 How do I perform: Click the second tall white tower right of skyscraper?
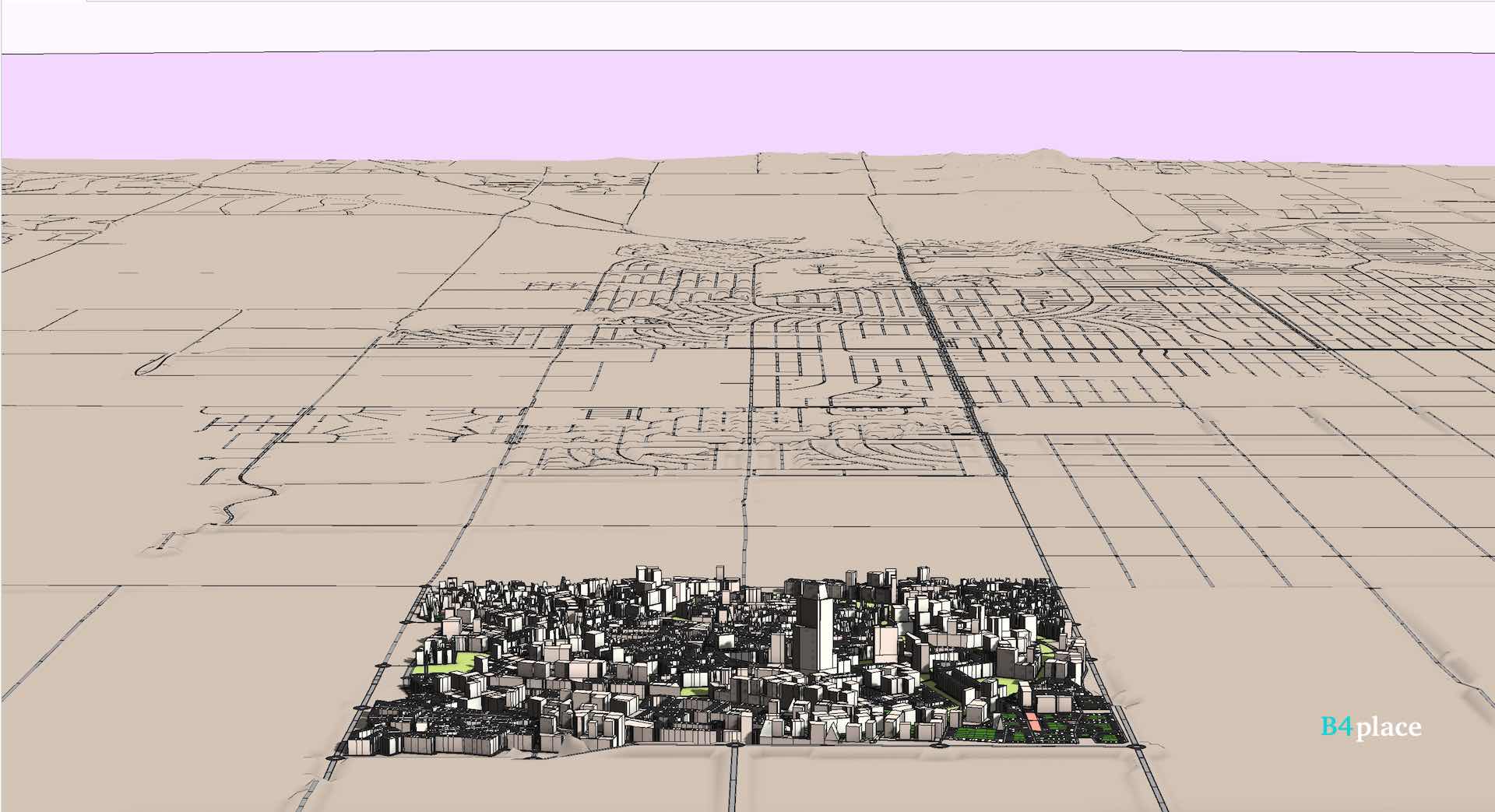click(885, 645)
